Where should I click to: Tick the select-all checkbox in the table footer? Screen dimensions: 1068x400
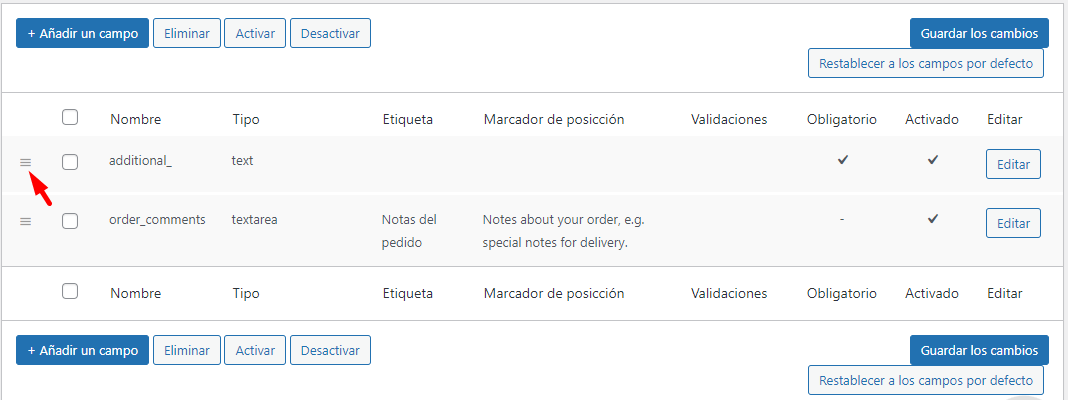[69, 292]
